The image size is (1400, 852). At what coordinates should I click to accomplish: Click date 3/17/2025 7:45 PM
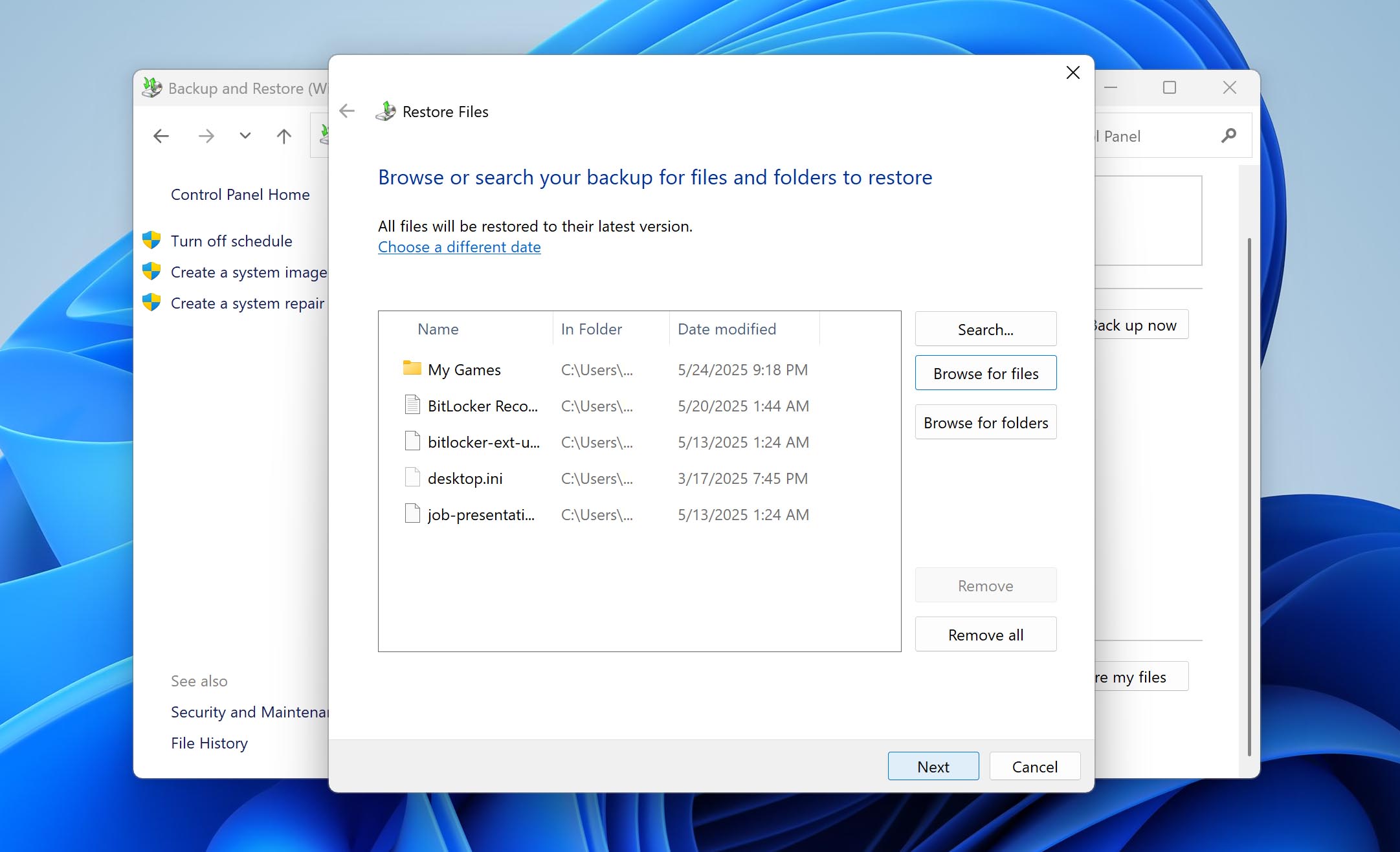(742, 479)
